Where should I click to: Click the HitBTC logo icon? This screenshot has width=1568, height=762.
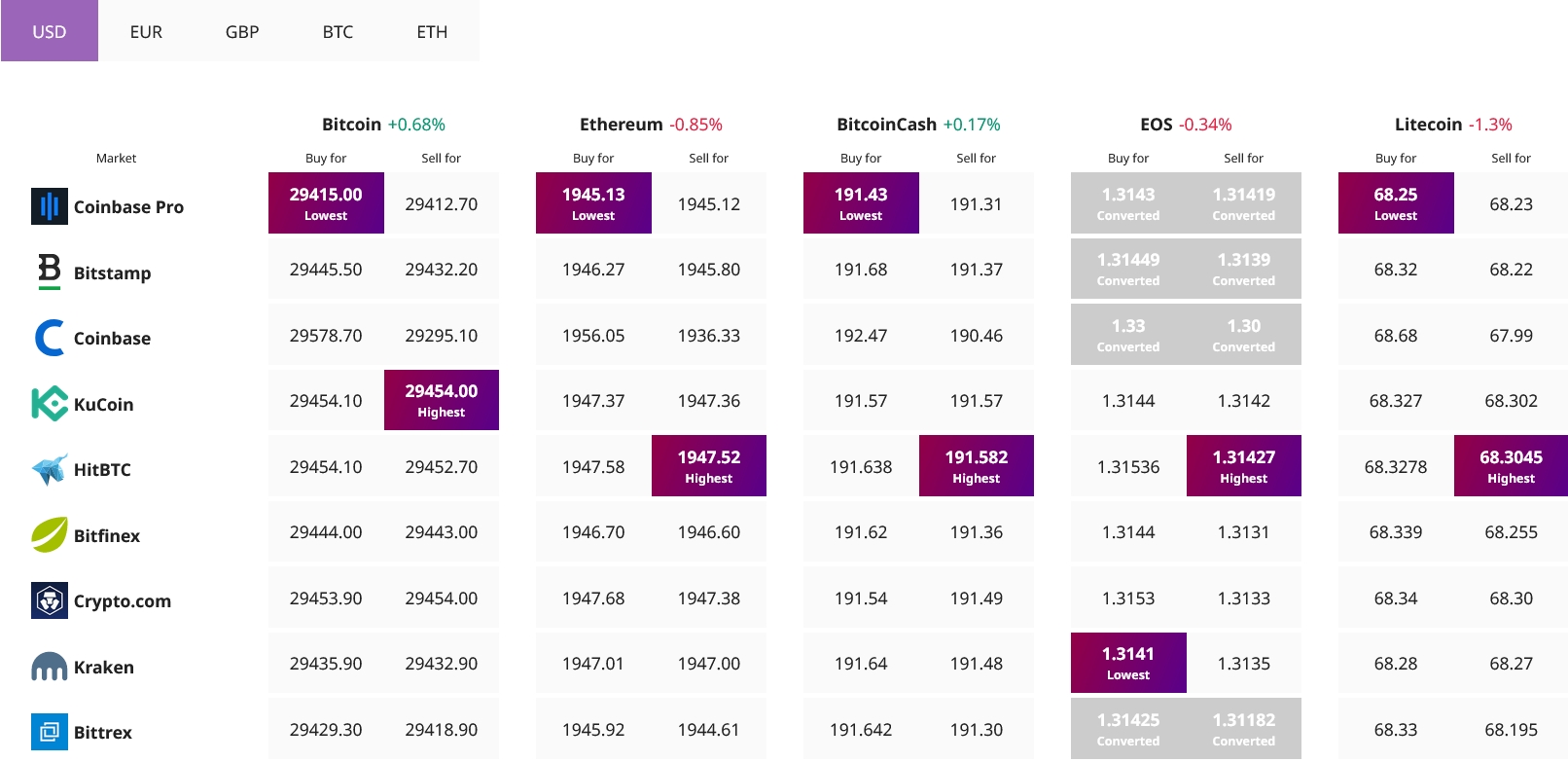click(x=50, y=469)
